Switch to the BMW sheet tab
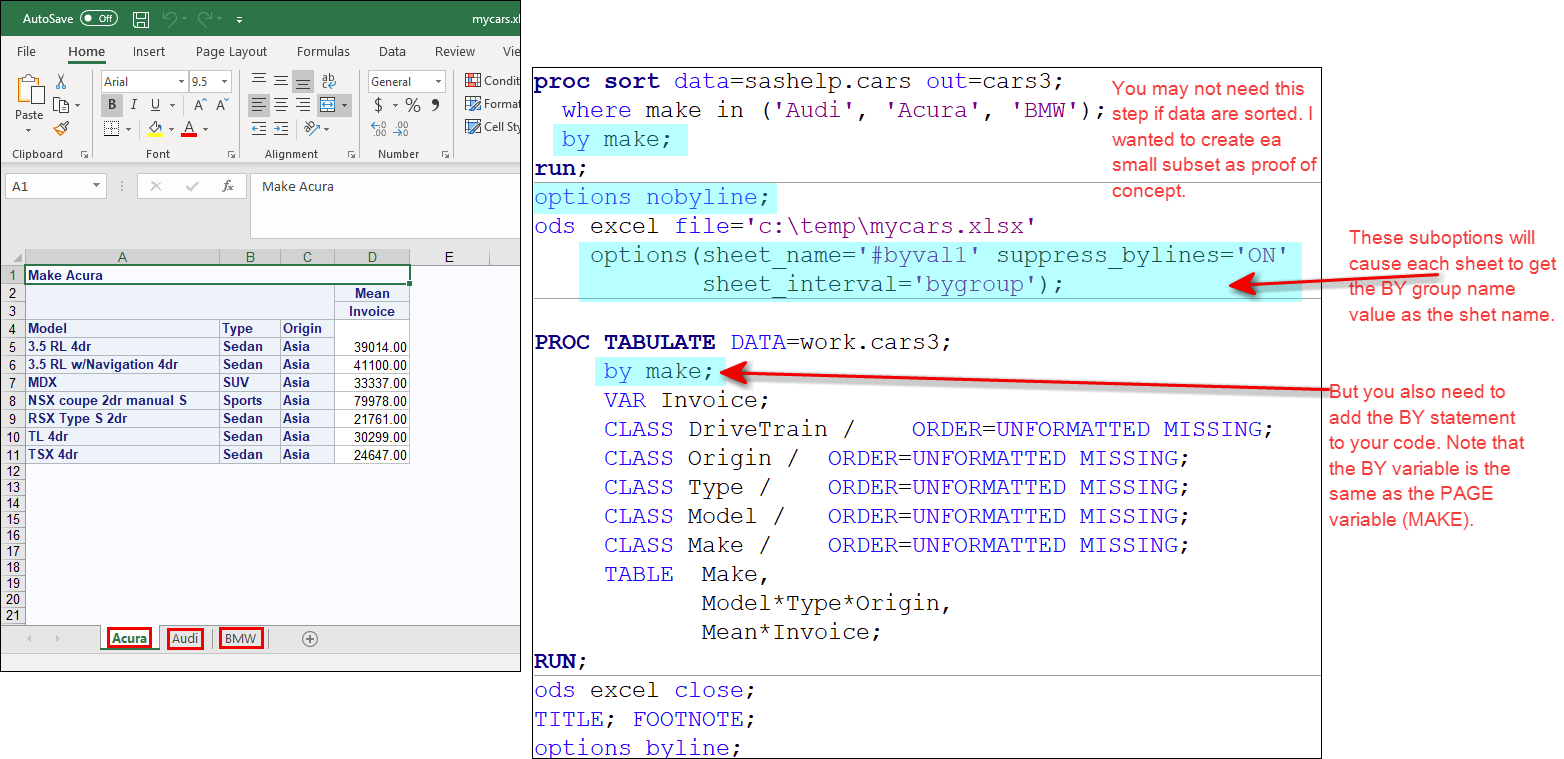The image size is (1564, 759). click(x=241, y=639)
